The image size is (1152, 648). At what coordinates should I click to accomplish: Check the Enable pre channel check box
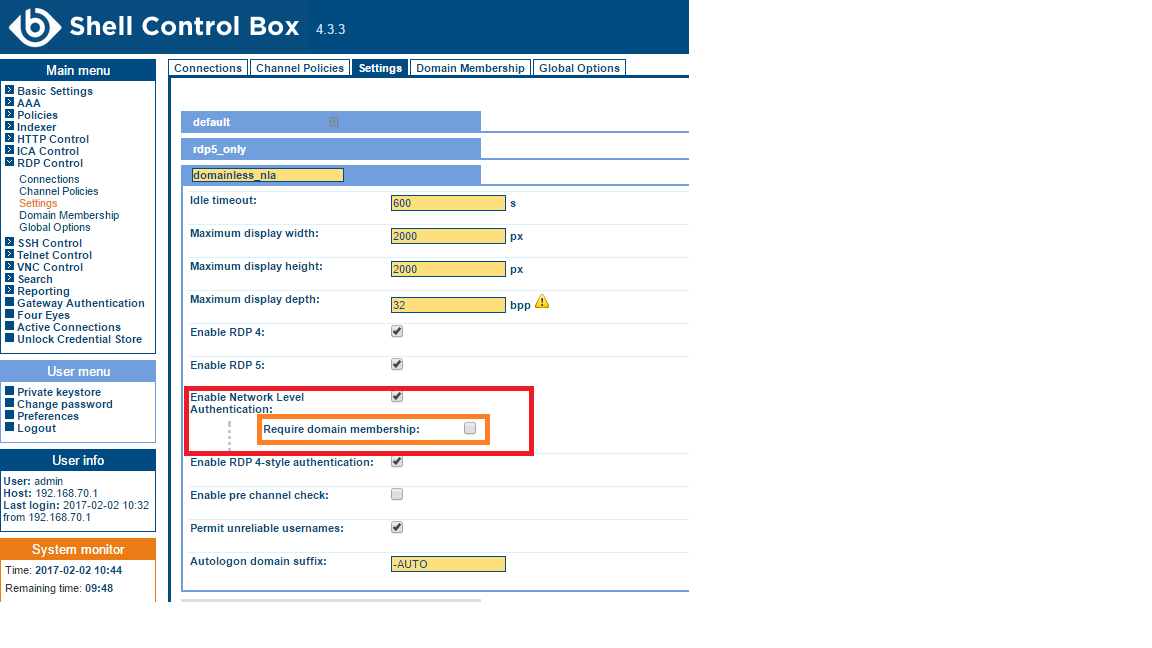click(397, 494)
